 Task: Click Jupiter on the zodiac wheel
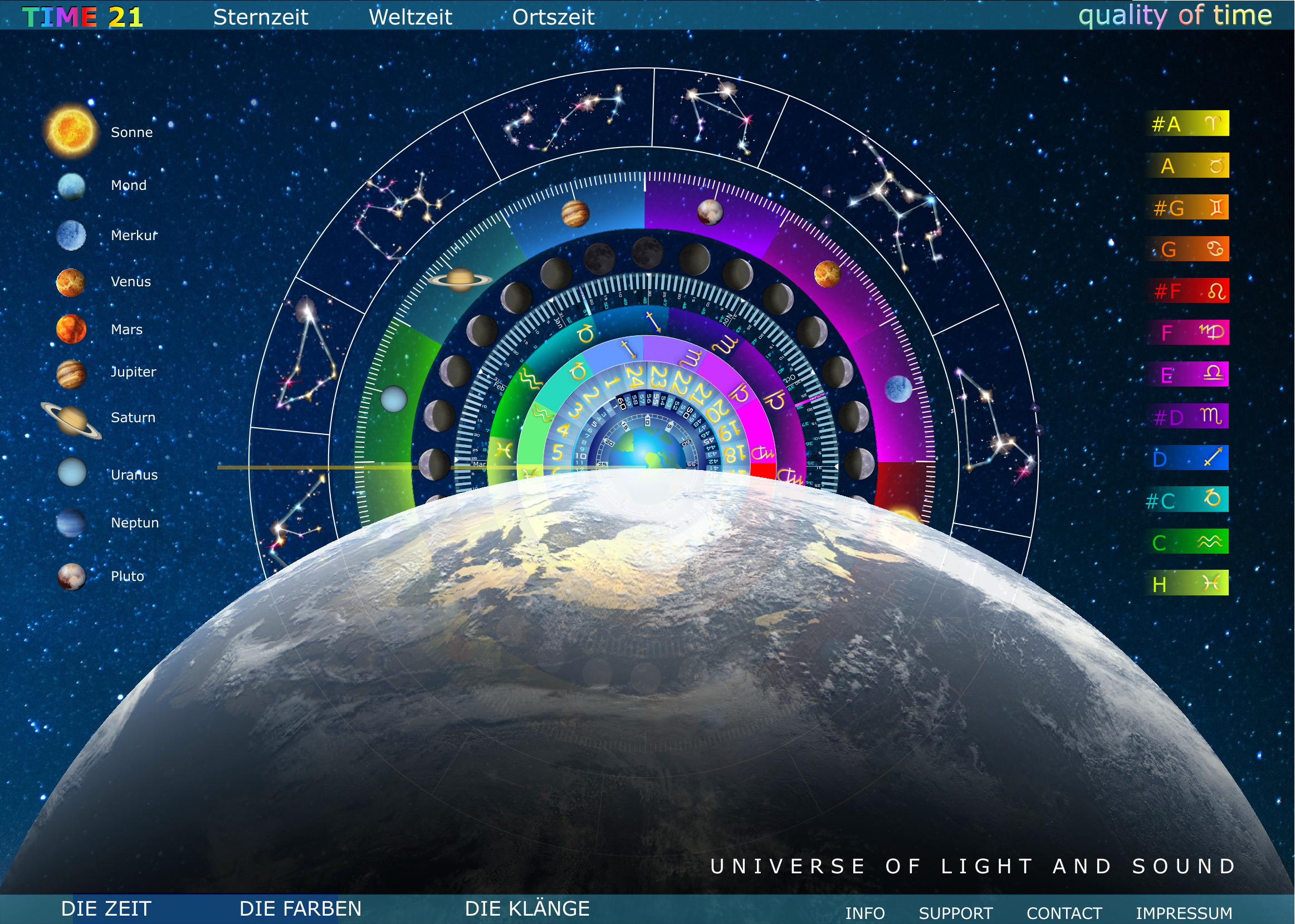point(575,213)
